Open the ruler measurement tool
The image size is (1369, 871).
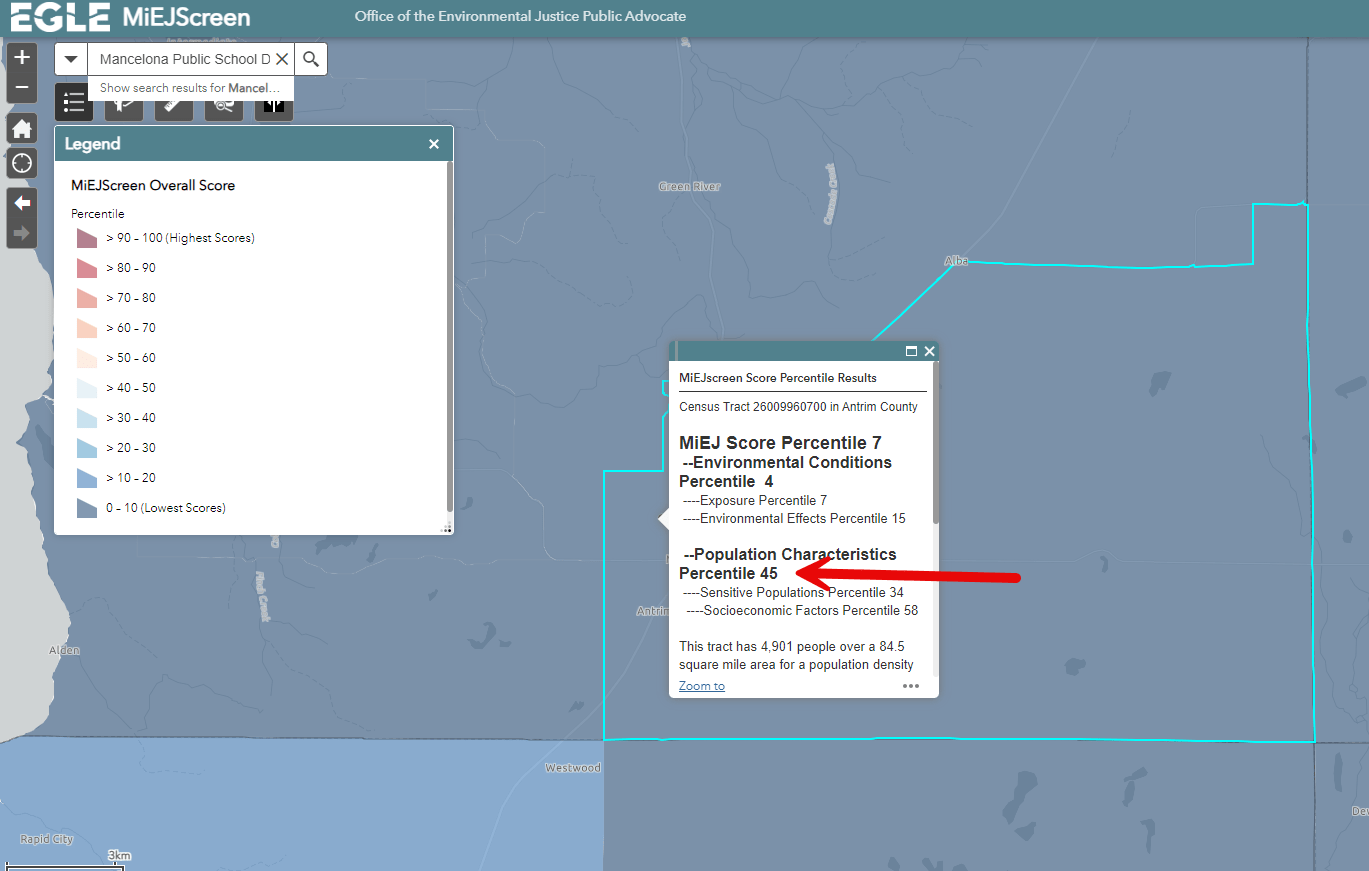pos(174,109)
